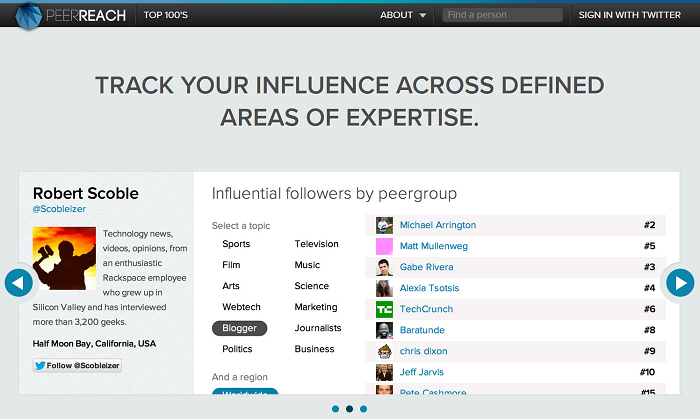Open the Worldwide region selector

(x=245, y=395)
